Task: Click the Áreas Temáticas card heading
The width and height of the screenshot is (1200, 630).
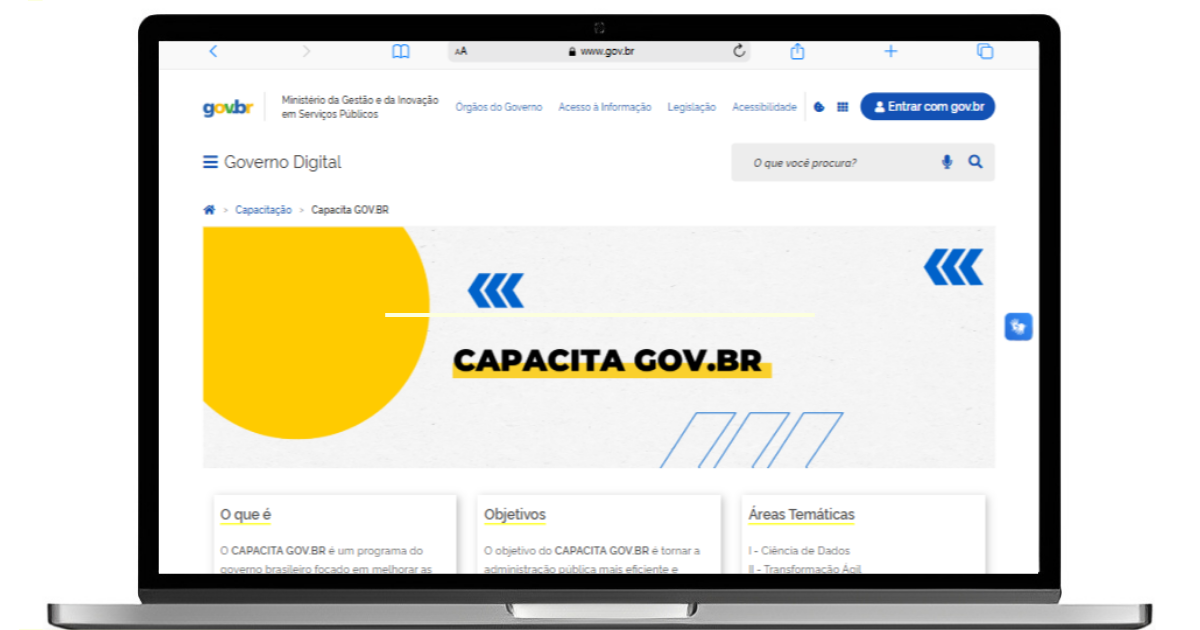Action: coord(801,515)
